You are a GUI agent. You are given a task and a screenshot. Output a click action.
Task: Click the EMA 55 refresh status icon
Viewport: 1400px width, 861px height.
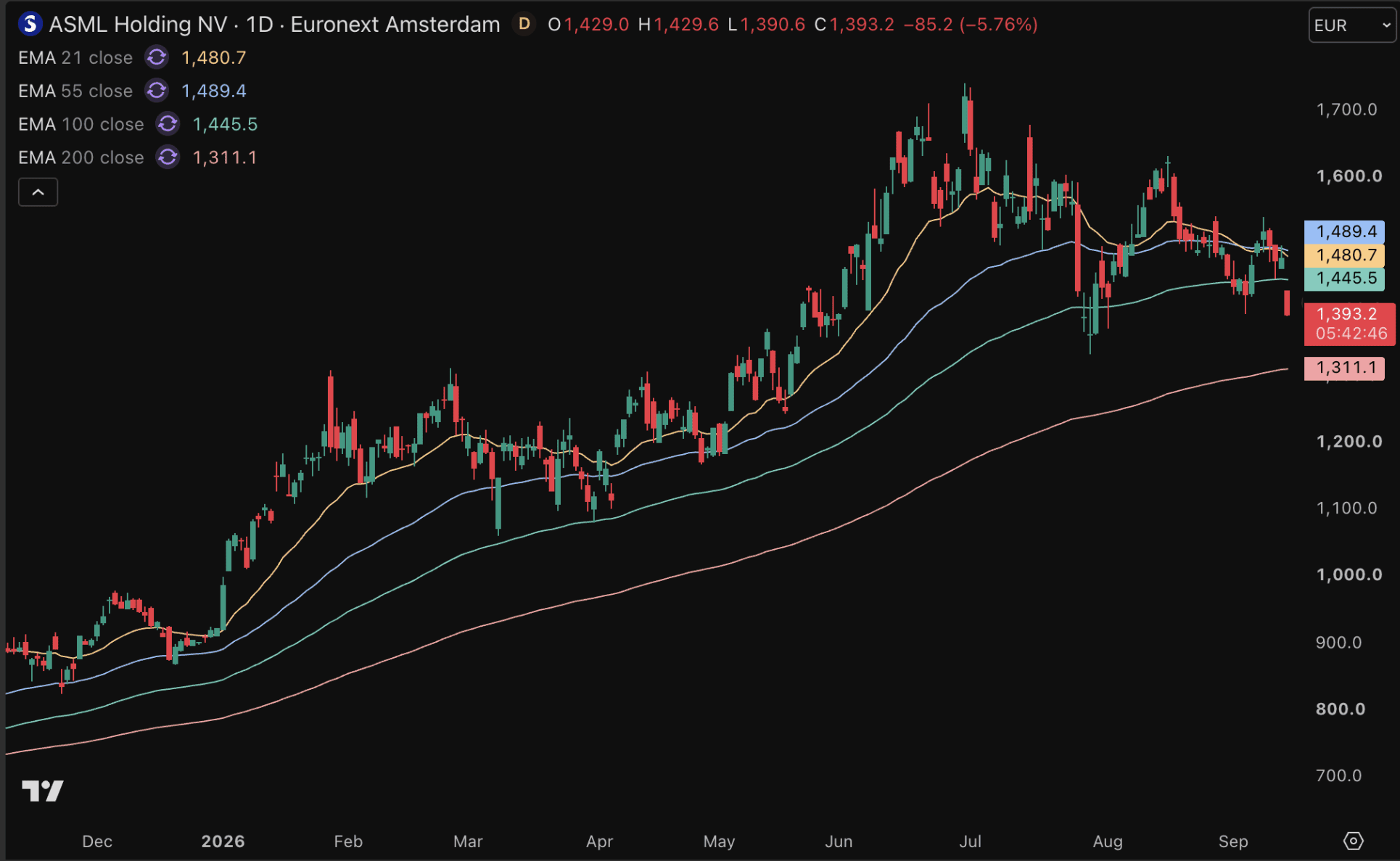point(157,91)
